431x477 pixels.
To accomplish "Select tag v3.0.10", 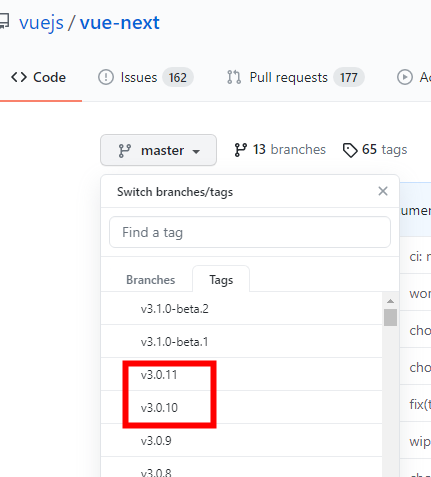I will pos(242,407).
